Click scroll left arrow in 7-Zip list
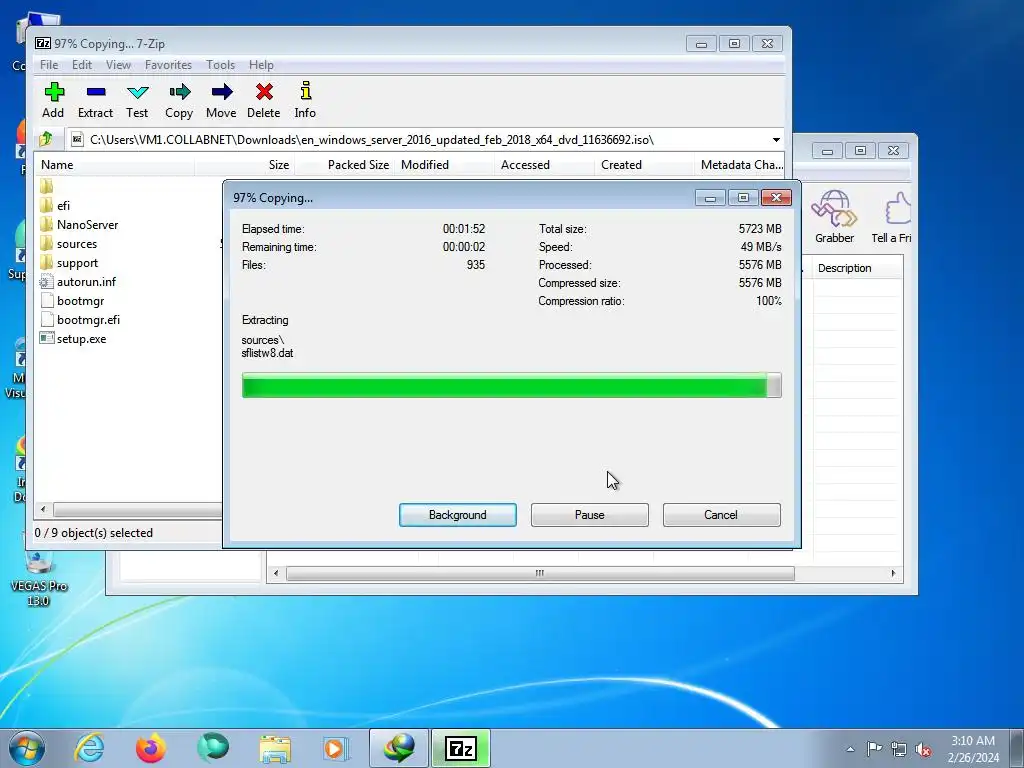Screen dimensions: 1024x768 pos(43,509)
